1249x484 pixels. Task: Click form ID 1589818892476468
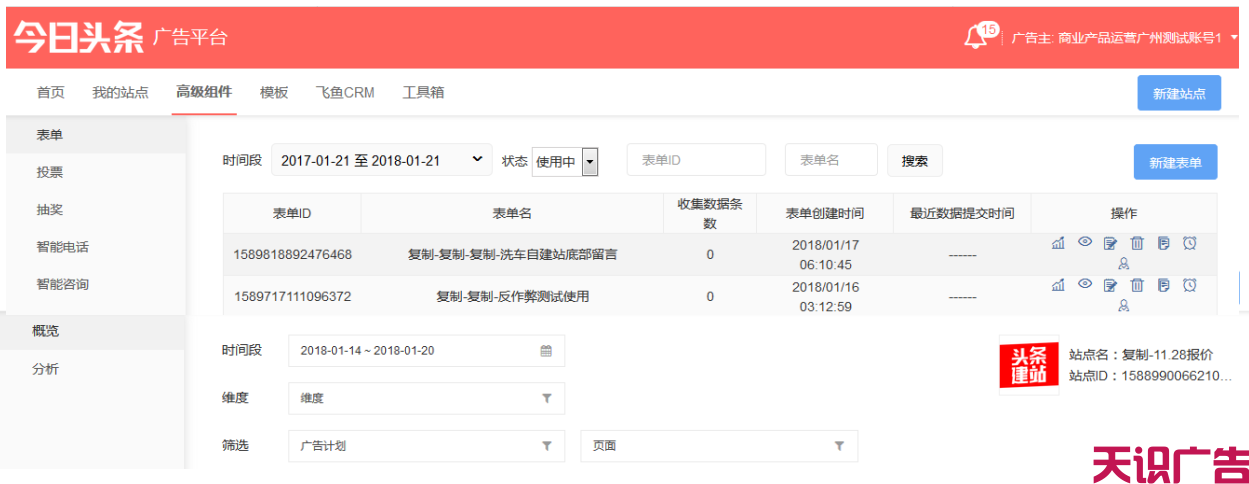click(292, 254)
